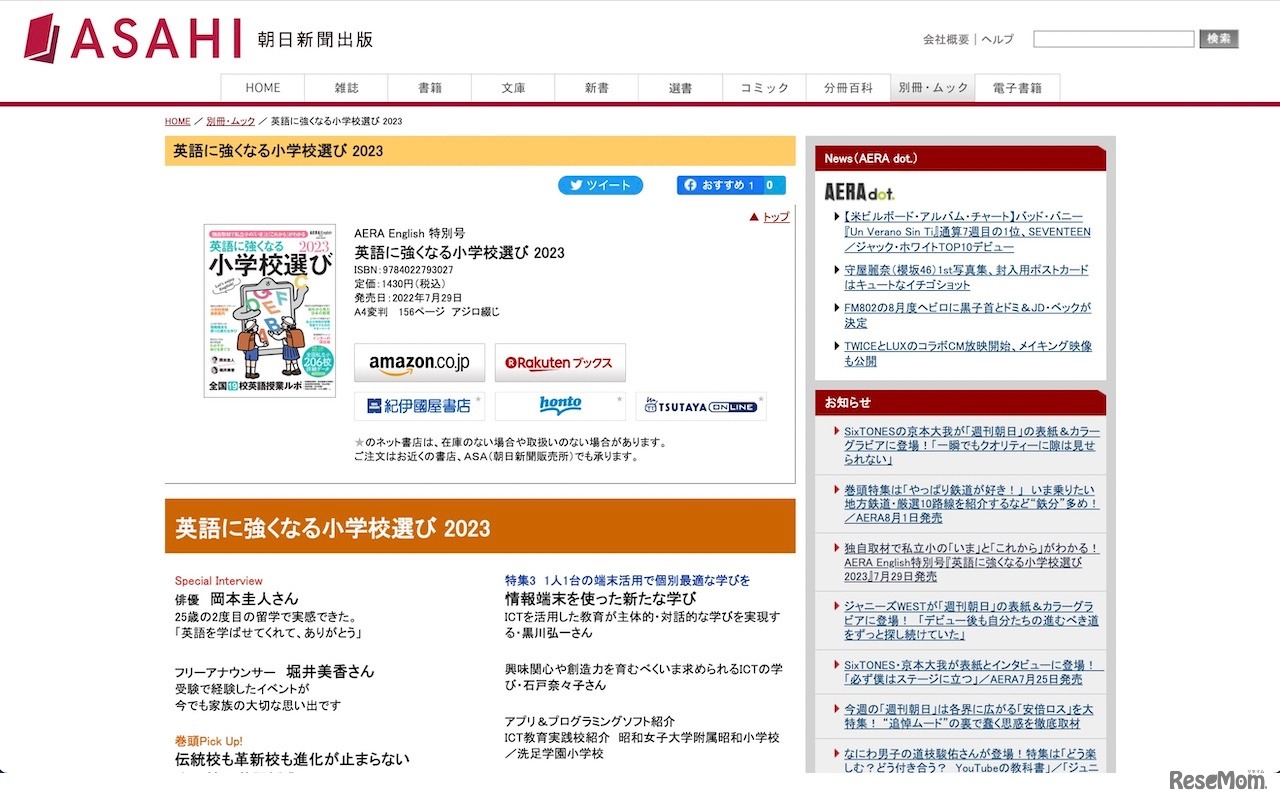This screenshot has width=1280, height=803.
Task: Open the 守屋麗奈 photo book news link
Action: 966,277
